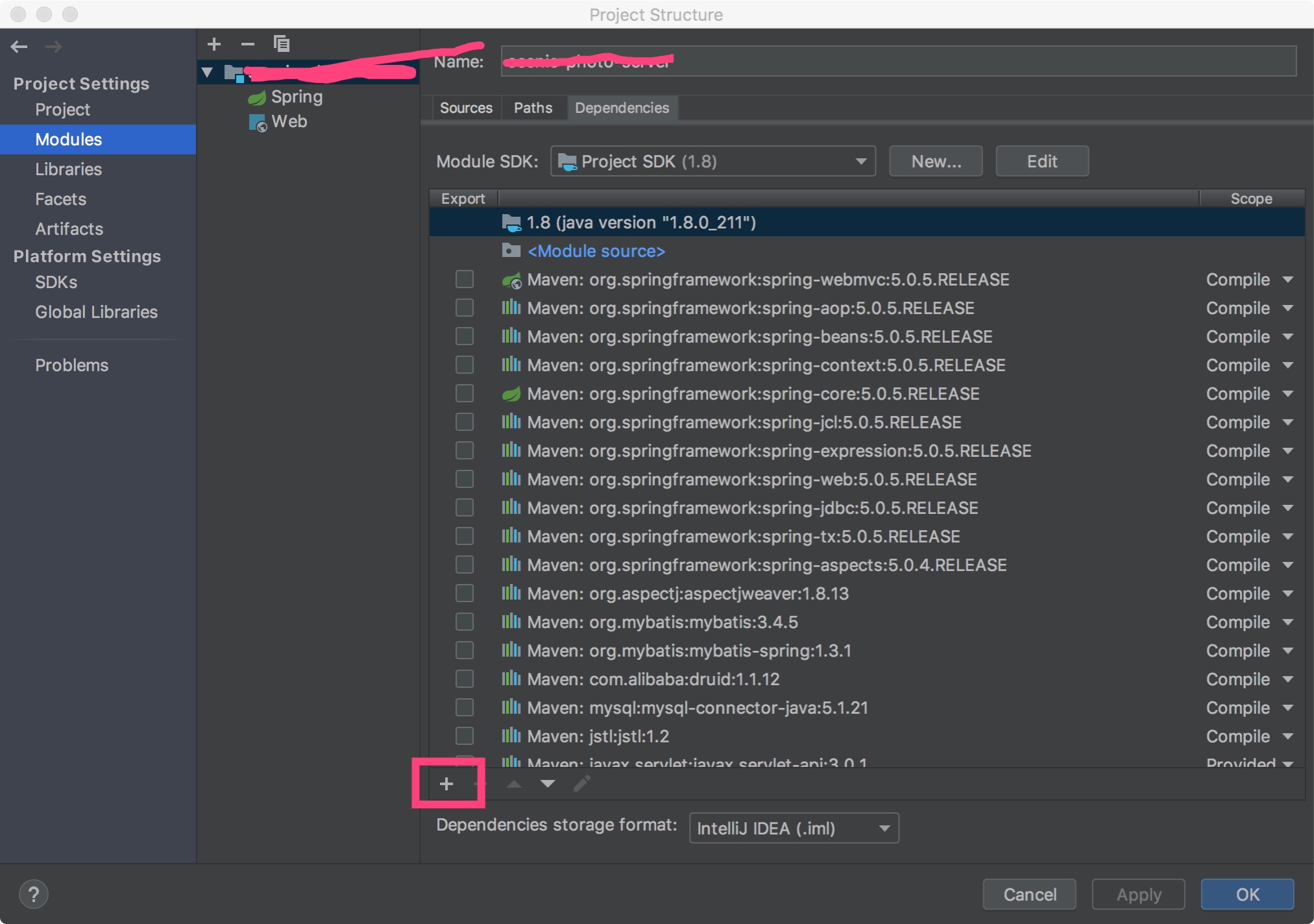Click the spring-aop library bars icon
1314x924 pixels.
coord(511,308)
